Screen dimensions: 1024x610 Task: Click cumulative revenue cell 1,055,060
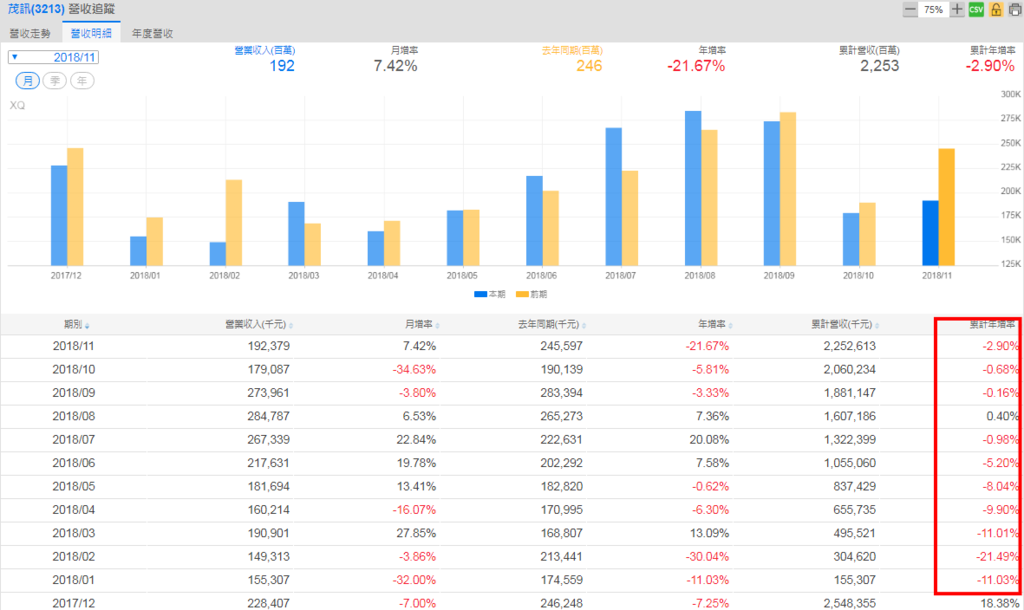[x=850, y=463]
